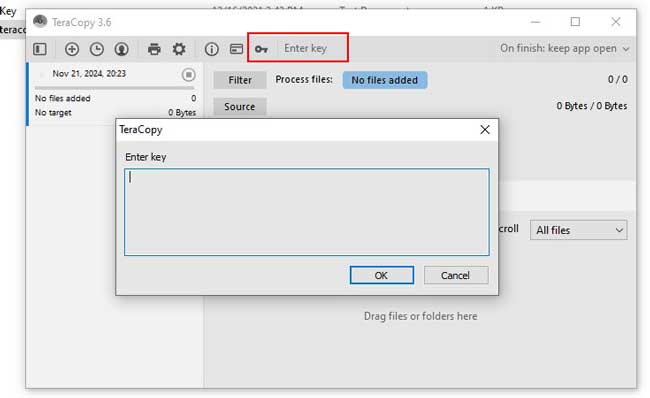This screenshot has width=650, height=398.
Task: Open the history clock icon
Action: [x=97, y=49]
